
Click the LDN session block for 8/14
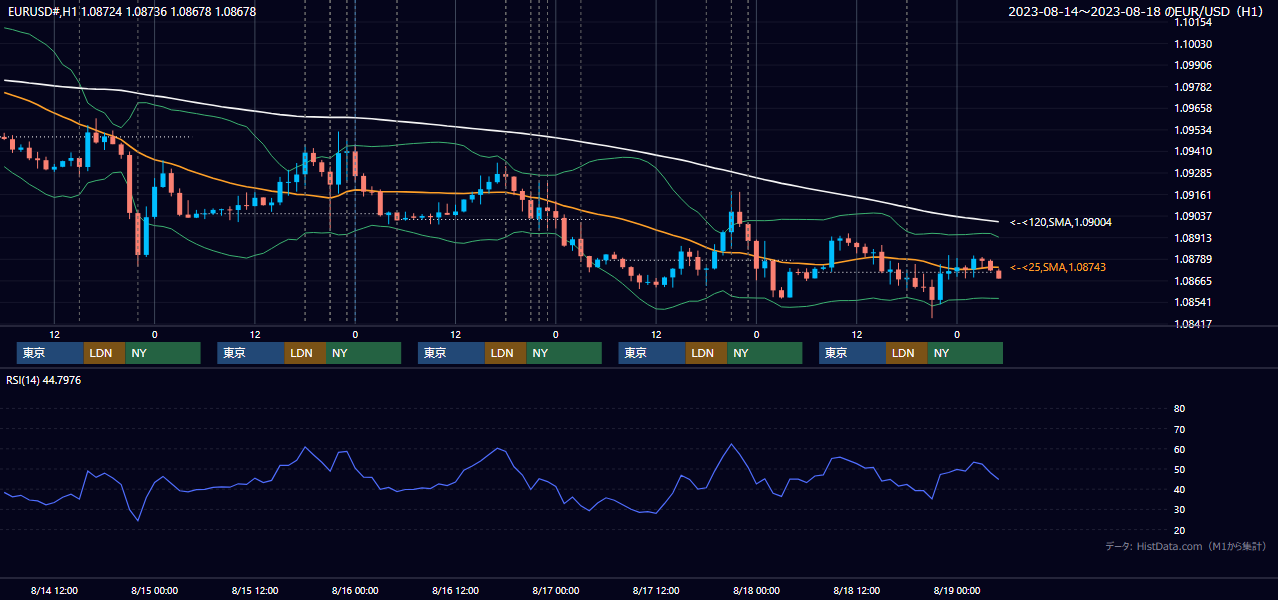(104, 353)
